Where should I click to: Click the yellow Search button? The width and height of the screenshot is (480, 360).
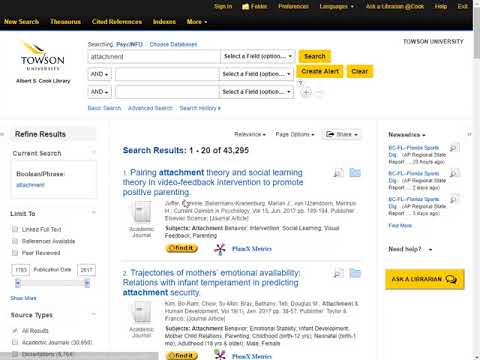[314, 56]
